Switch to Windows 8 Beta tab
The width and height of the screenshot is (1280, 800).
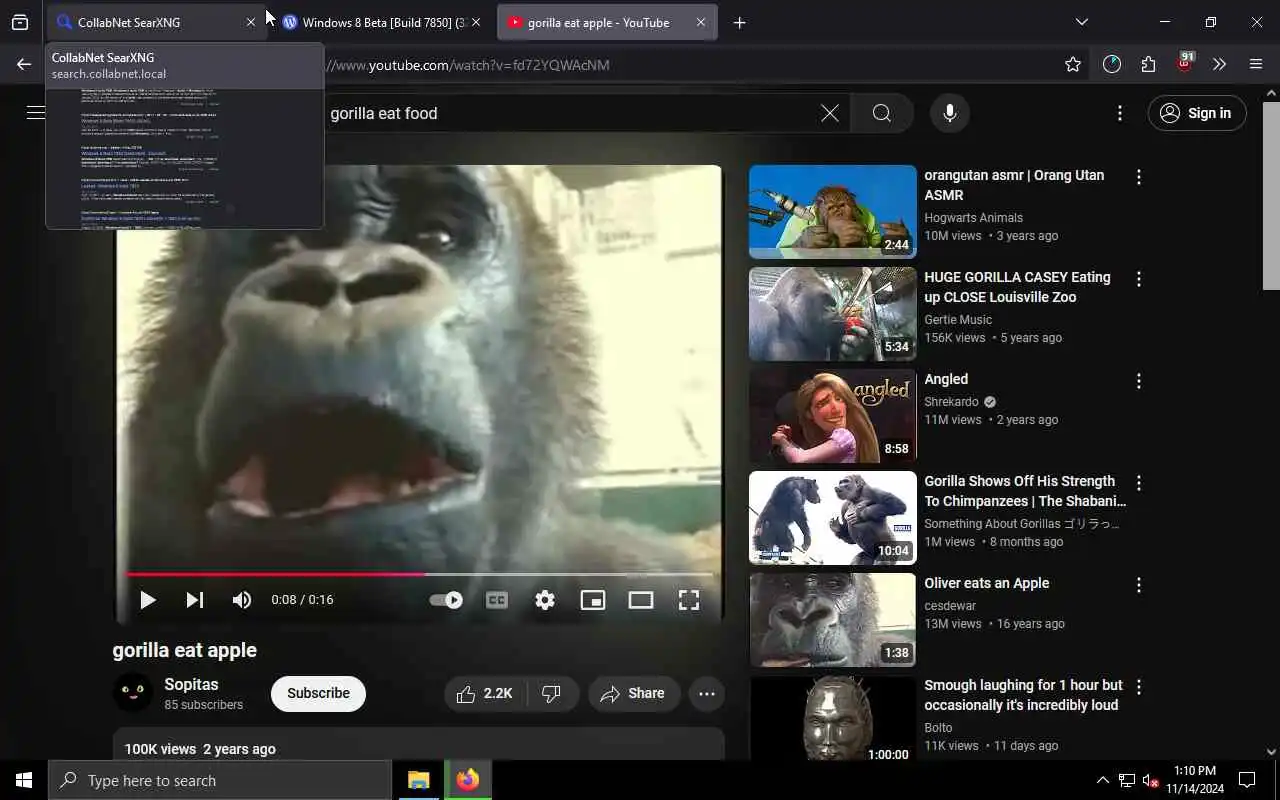tap(382, 22)
